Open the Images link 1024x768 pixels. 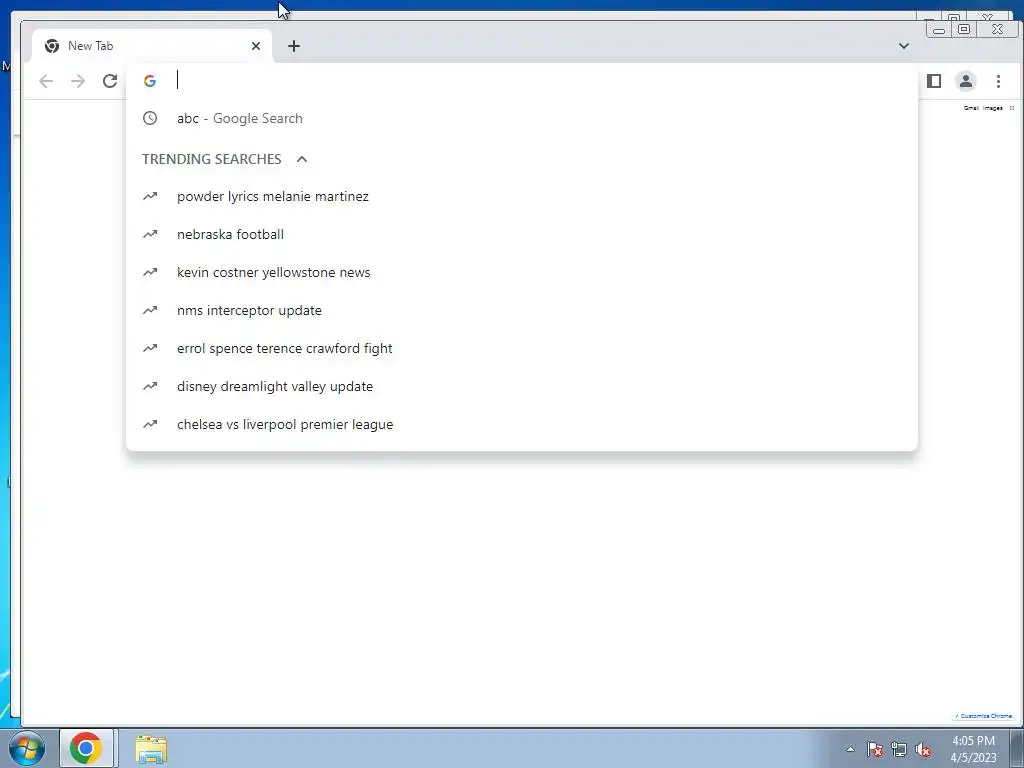(x=993, y=108)
